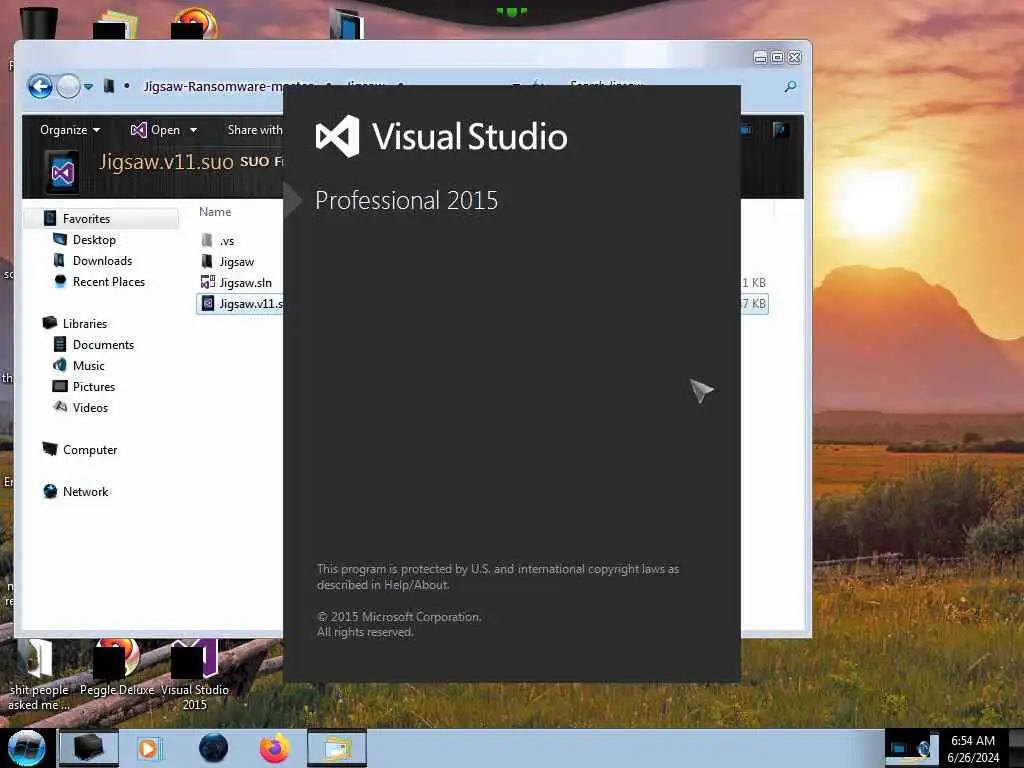This screenshot has height=768, width=1024.
Task: Click the Music library icon
Action: coord(59,365)
